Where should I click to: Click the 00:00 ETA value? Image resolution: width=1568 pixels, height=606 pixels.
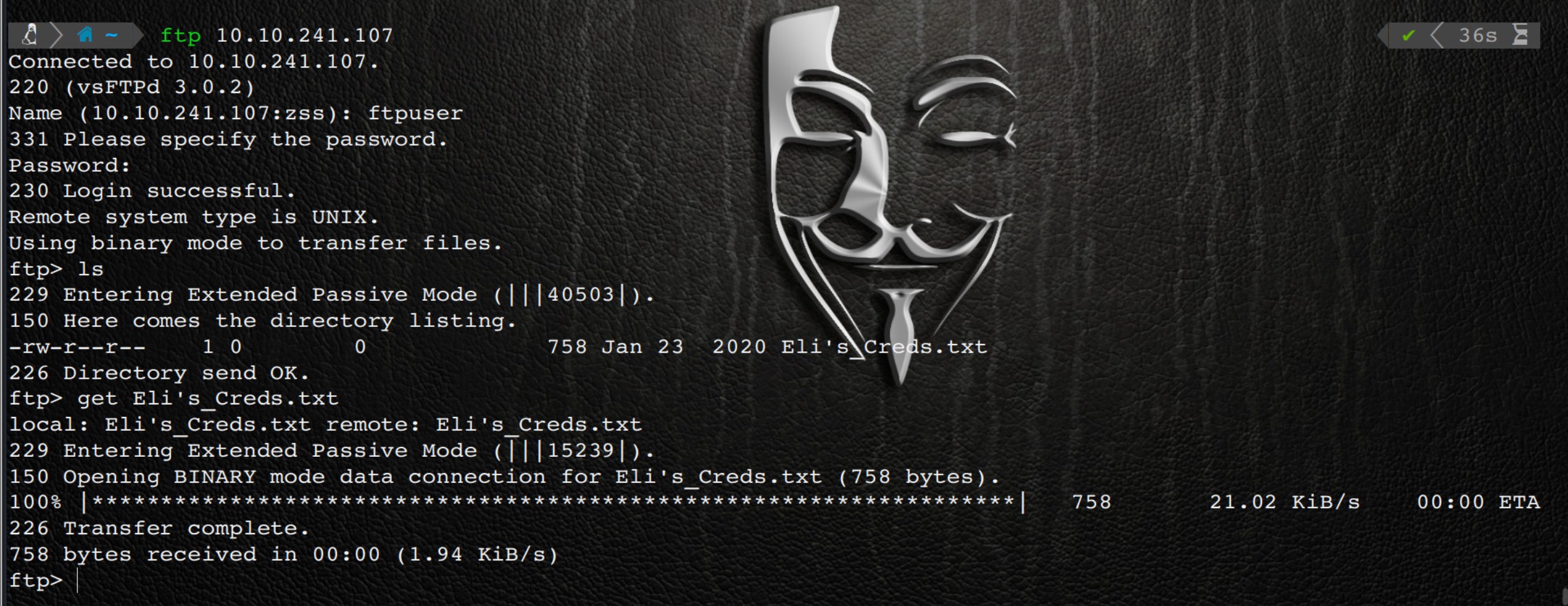tap(1478, 502)
